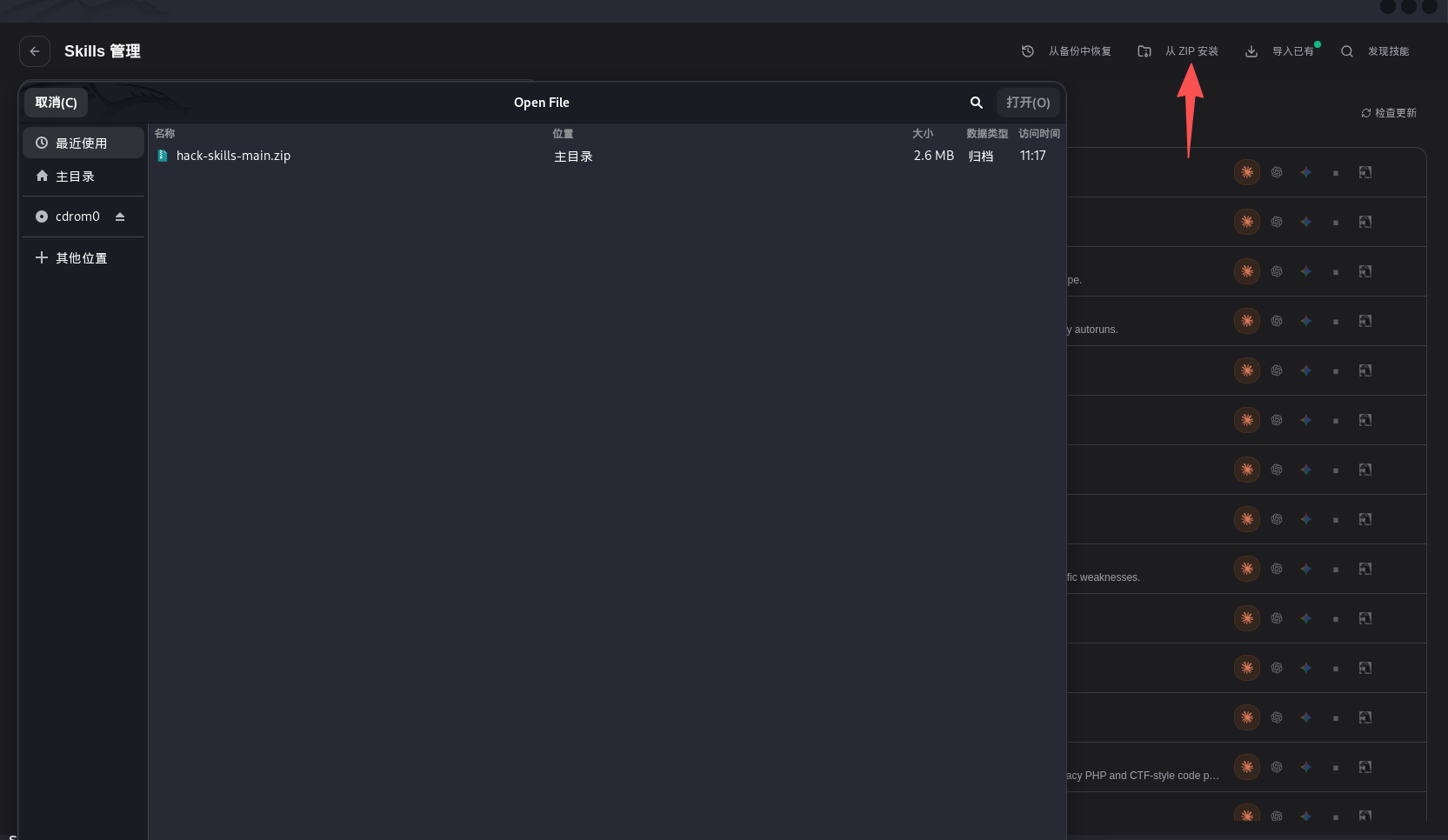
Task: Click the 'acy PHP and CTF-style code p…' description text
Action: coord(1143,776)
